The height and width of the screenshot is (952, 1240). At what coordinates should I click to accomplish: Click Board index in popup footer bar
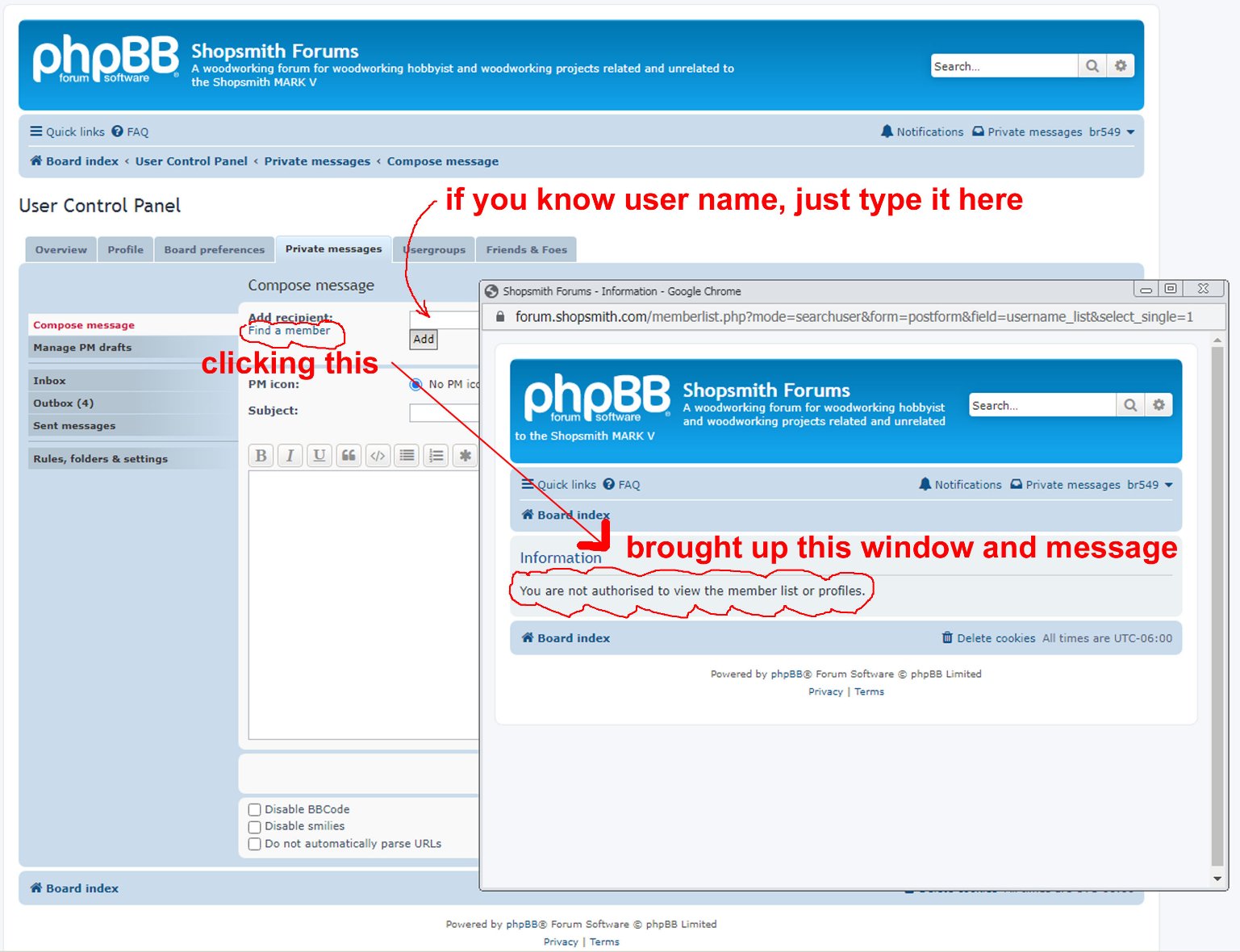(x=566, y=638)
